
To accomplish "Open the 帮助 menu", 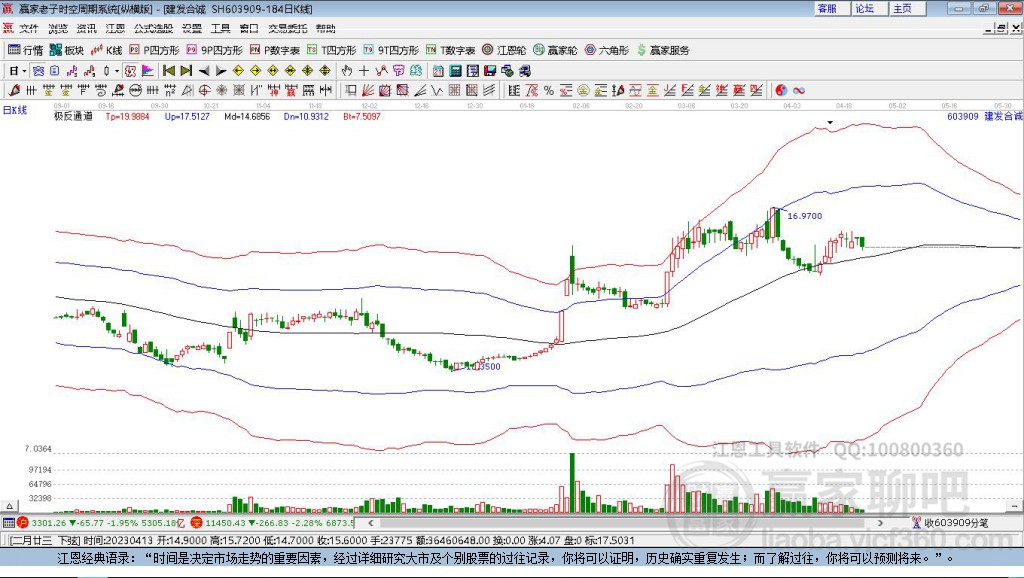I will (x=325, y=28).
